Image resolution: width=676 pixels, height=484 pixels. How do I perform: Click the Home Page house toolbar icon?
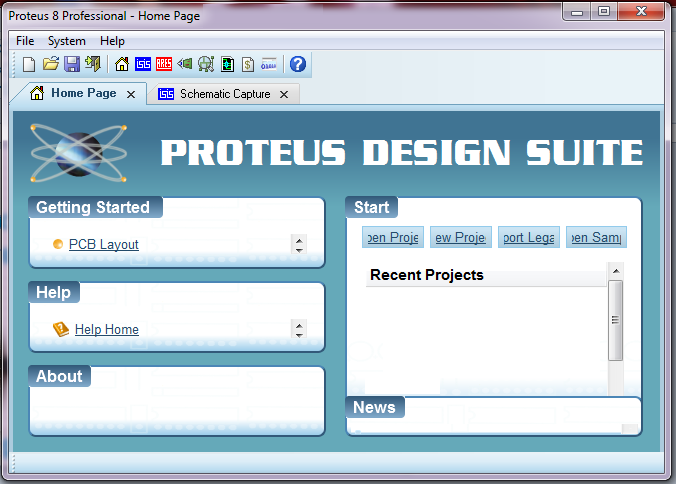[x=122, y=64]
